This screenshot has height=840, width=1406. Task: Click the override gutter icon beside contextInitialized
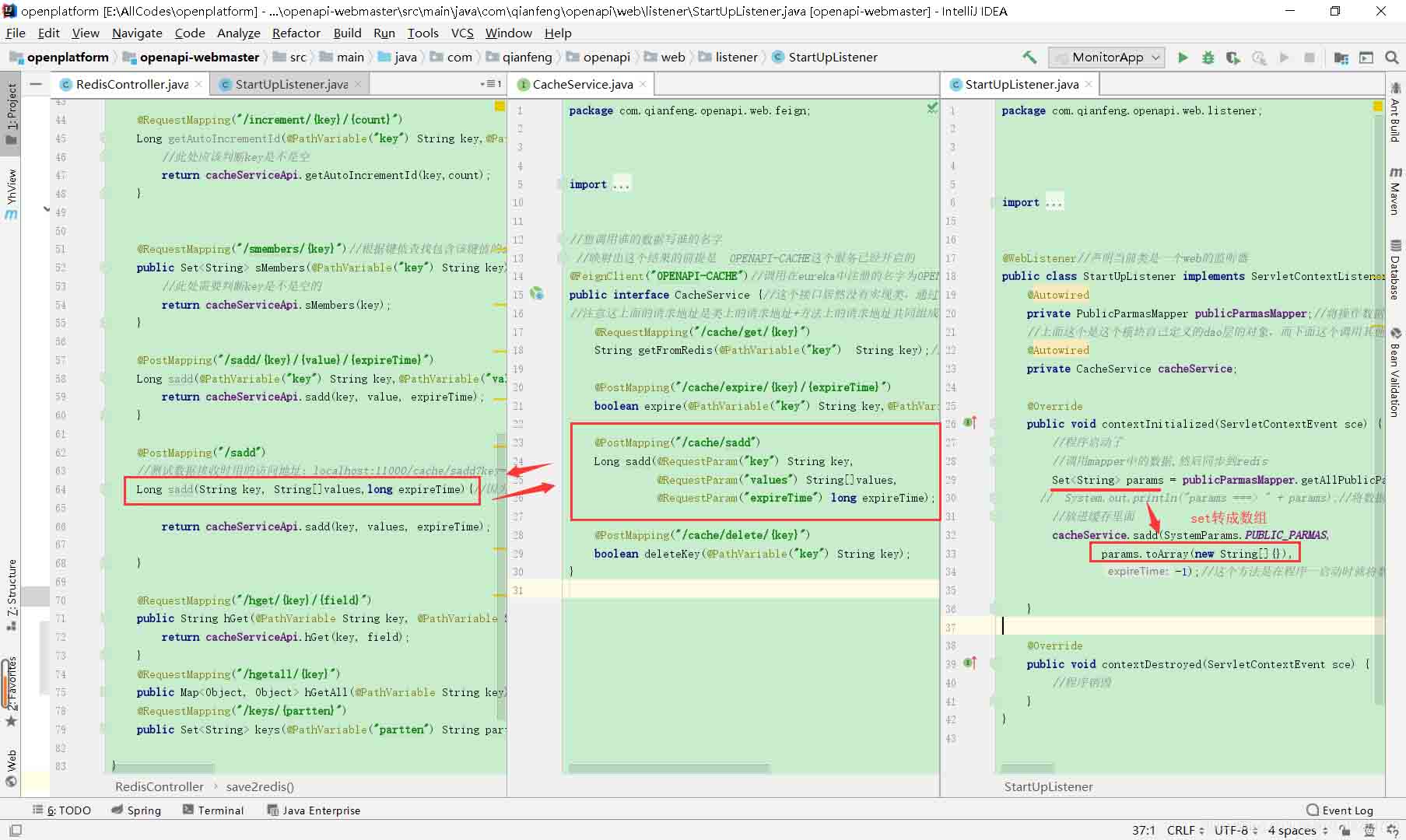tap(969, 423)
